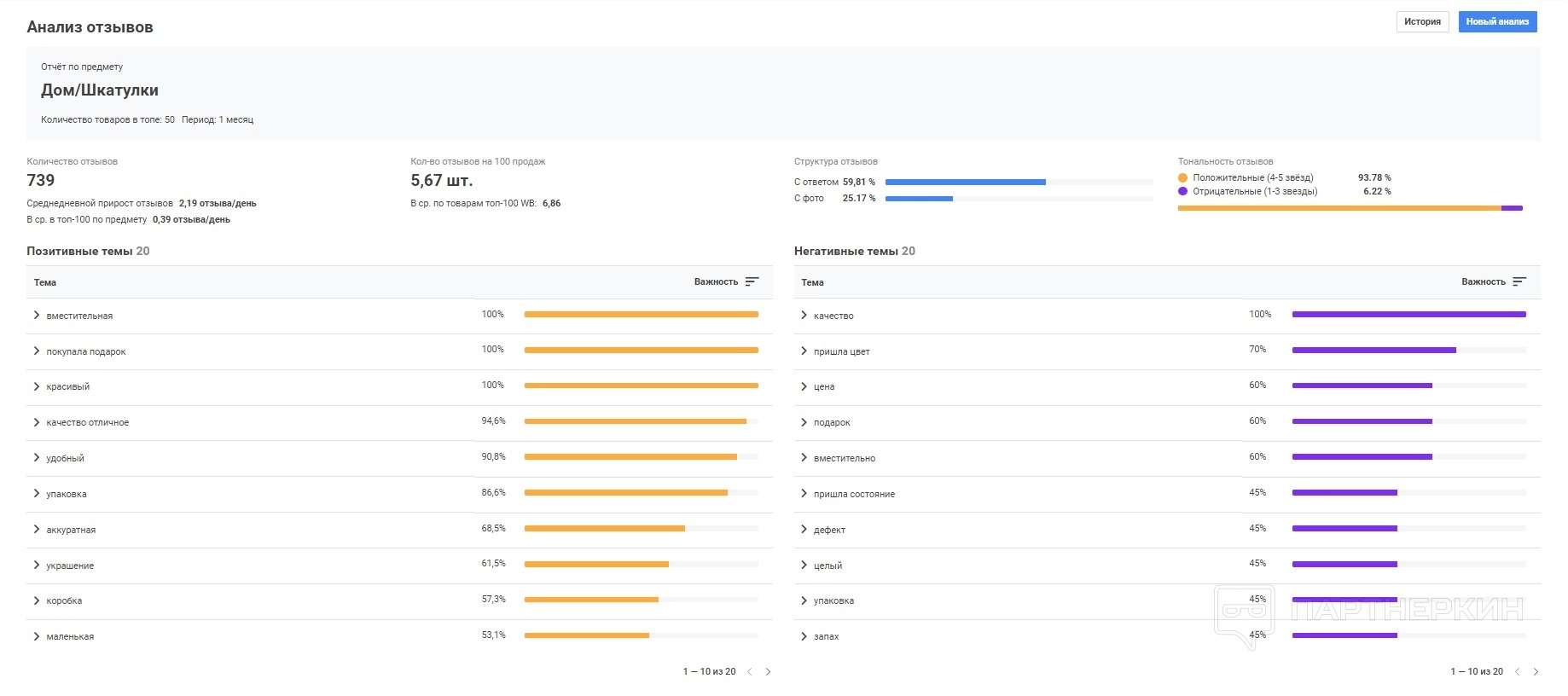
Task: Go to previous page of negative themes
Action: point(1518,672)
